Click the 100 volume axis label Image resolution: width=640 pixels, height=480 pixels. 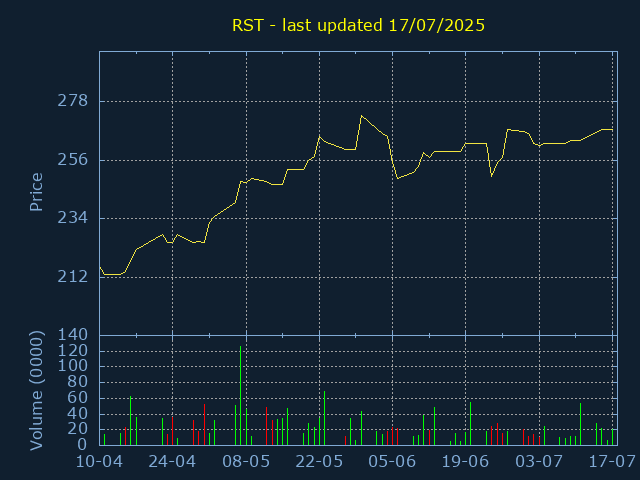[x=73, y=366]
